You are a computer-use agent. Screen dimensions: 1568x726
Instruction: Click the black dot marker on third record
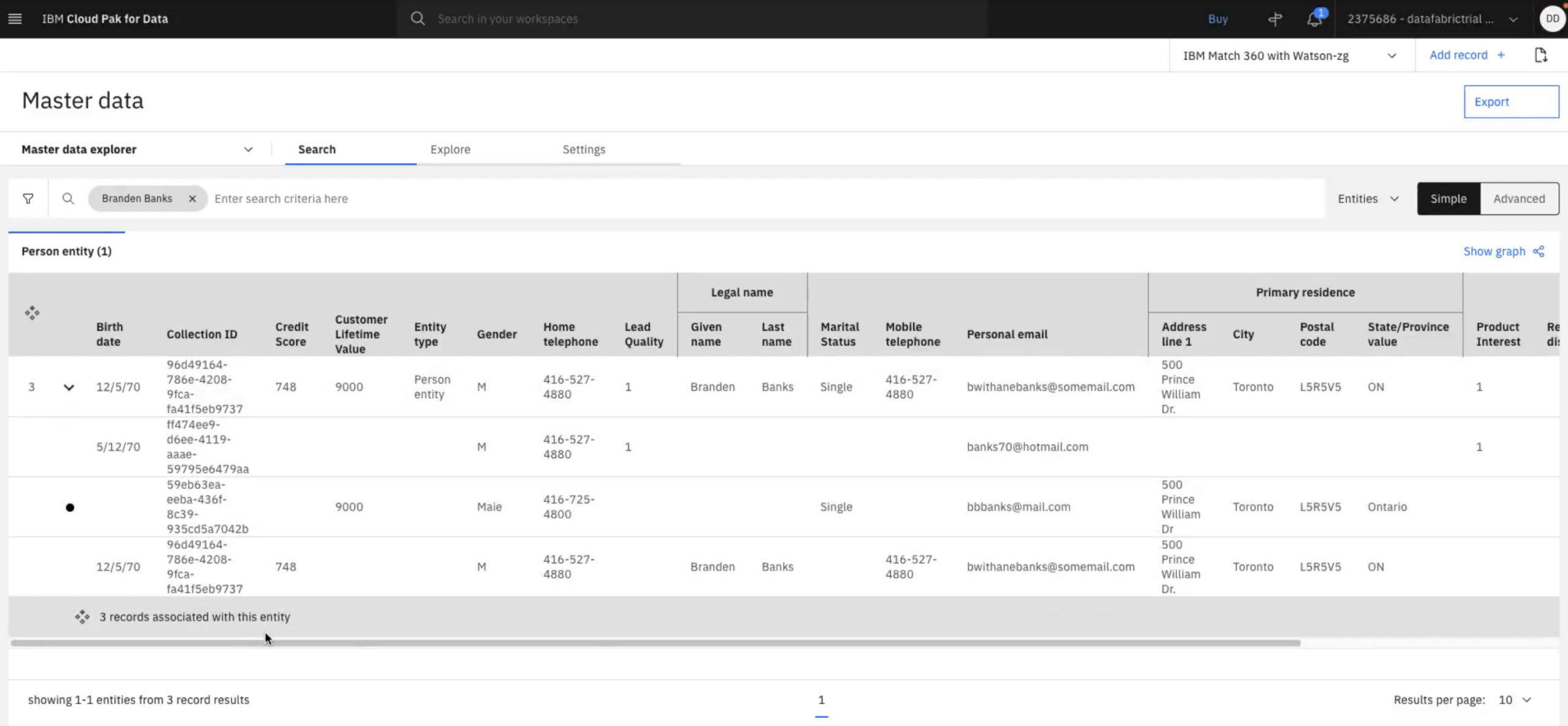[70, 507]
